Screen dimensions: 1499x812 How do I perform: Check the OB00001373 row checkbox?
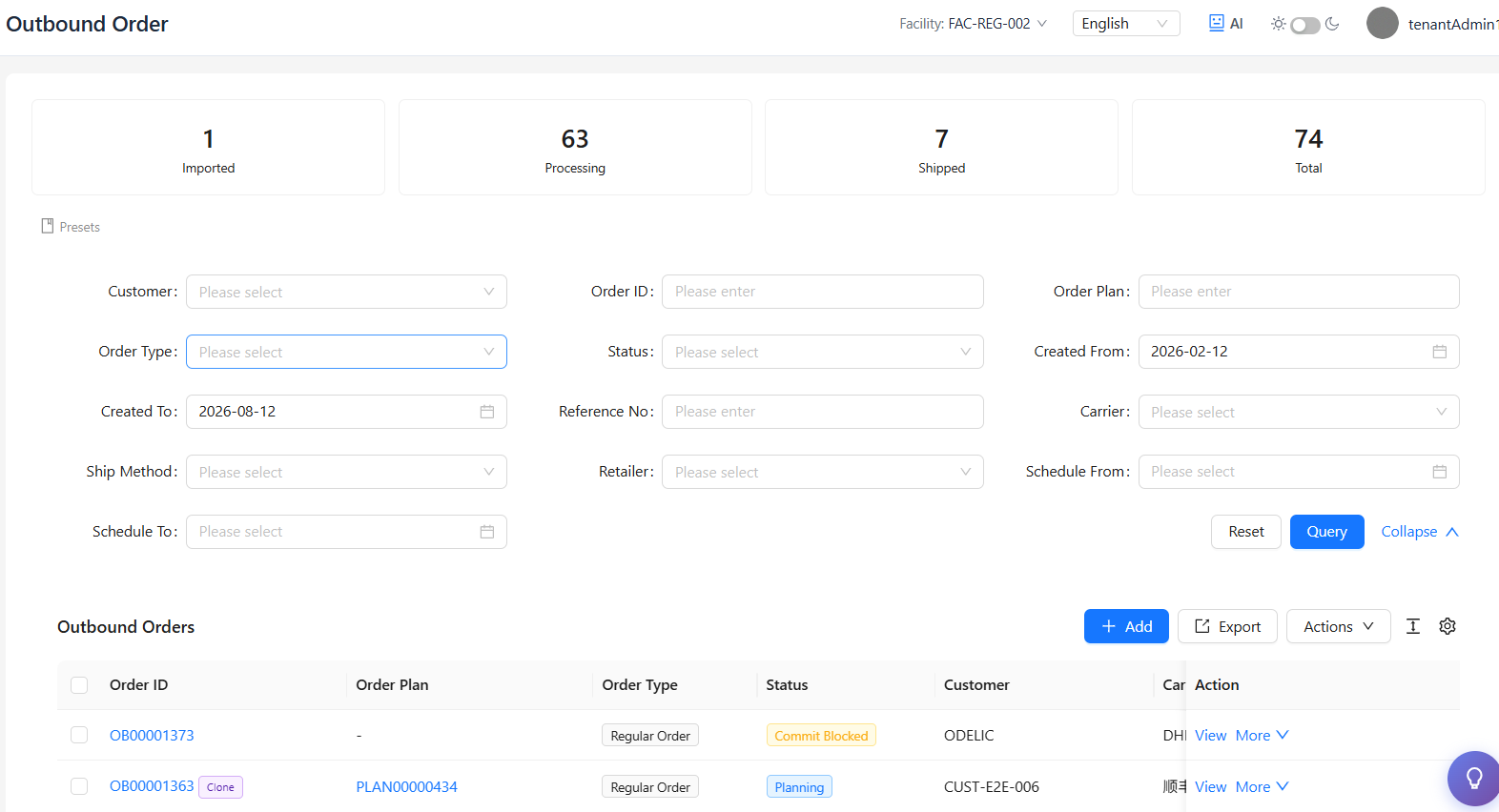[79, 735]
